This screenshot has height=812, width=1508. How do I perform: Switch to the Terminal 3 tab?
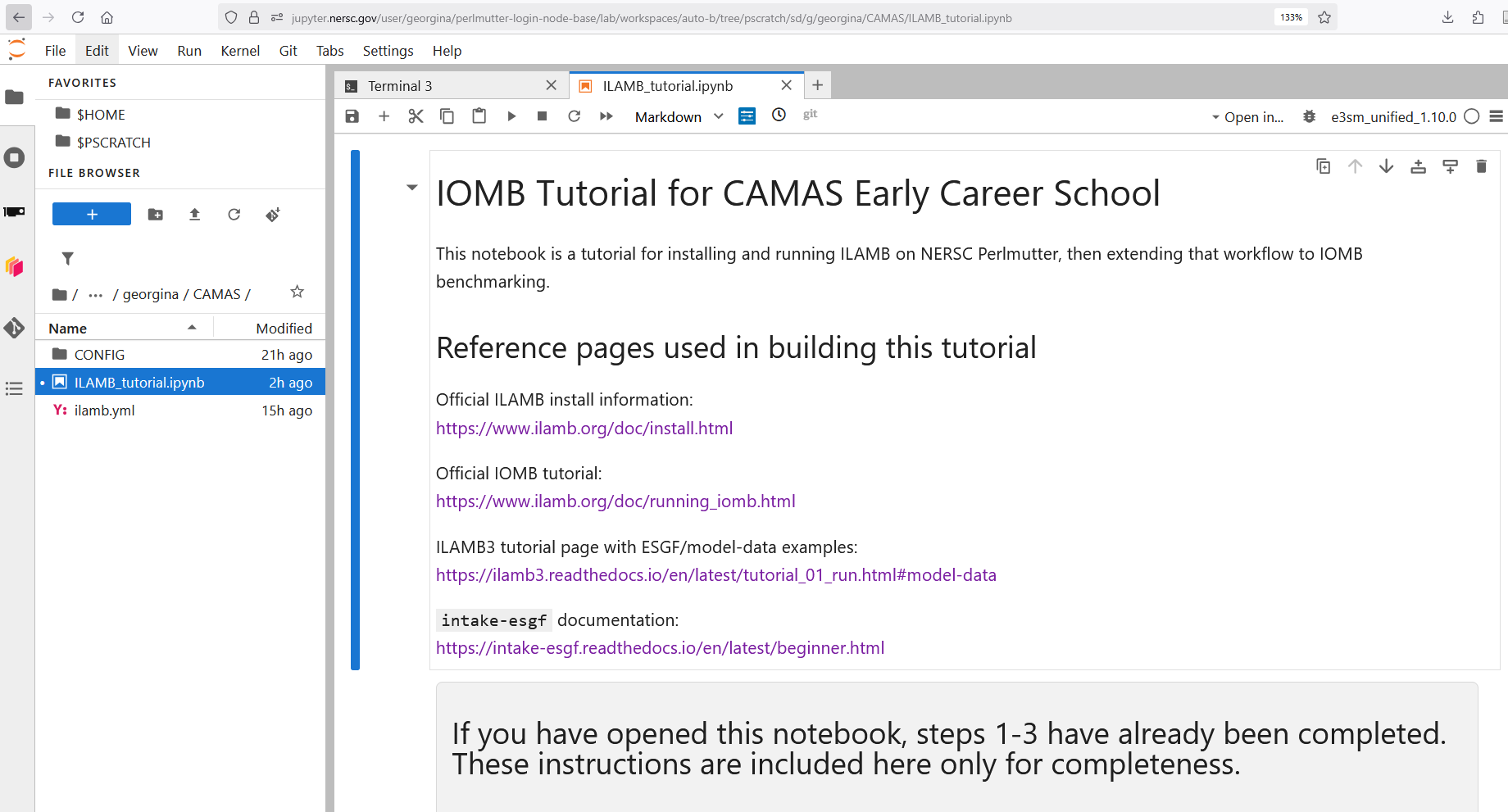pos(400,86)
